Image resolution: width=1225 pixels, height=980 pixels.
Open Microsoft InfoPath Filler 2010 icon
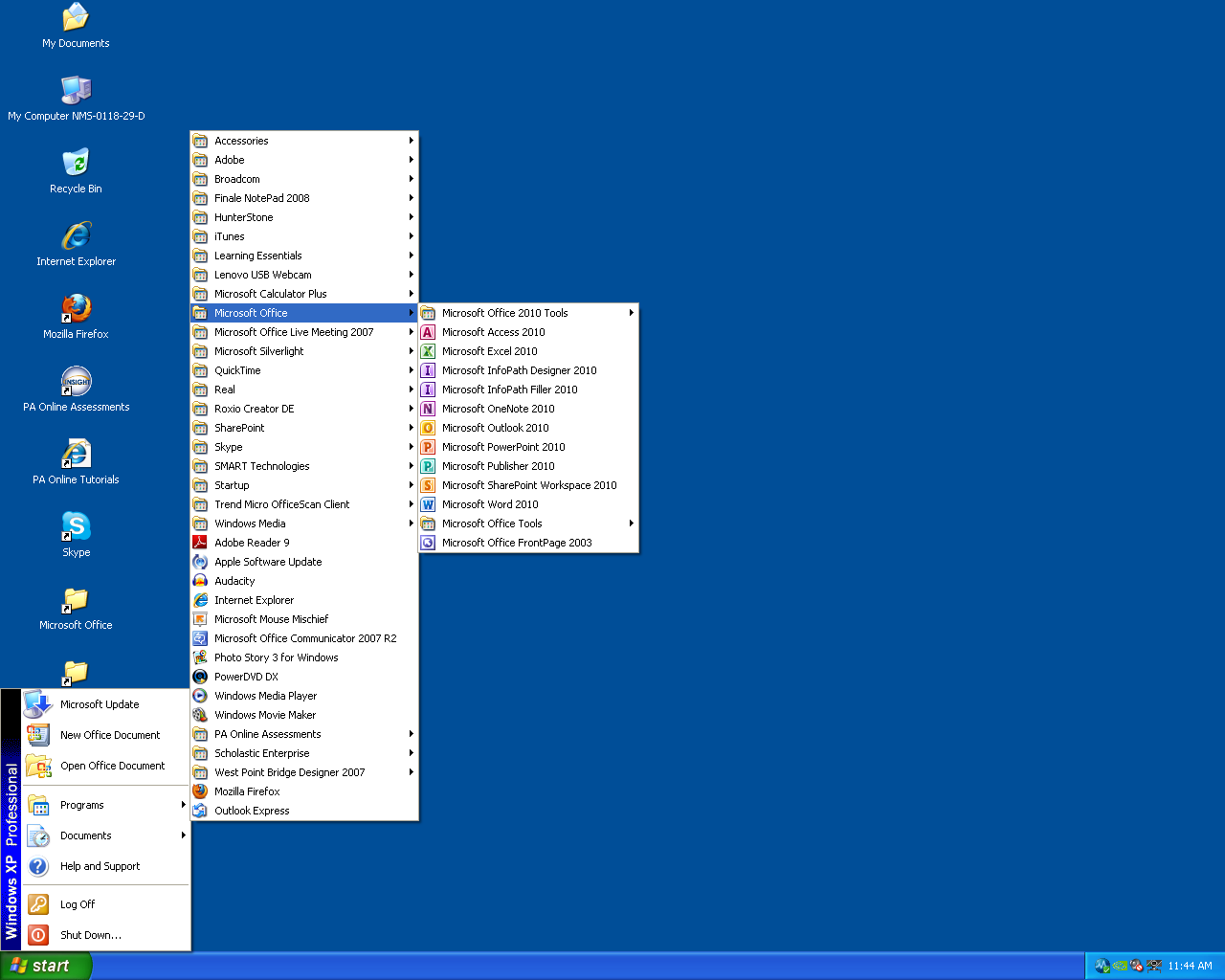(428, 390)
